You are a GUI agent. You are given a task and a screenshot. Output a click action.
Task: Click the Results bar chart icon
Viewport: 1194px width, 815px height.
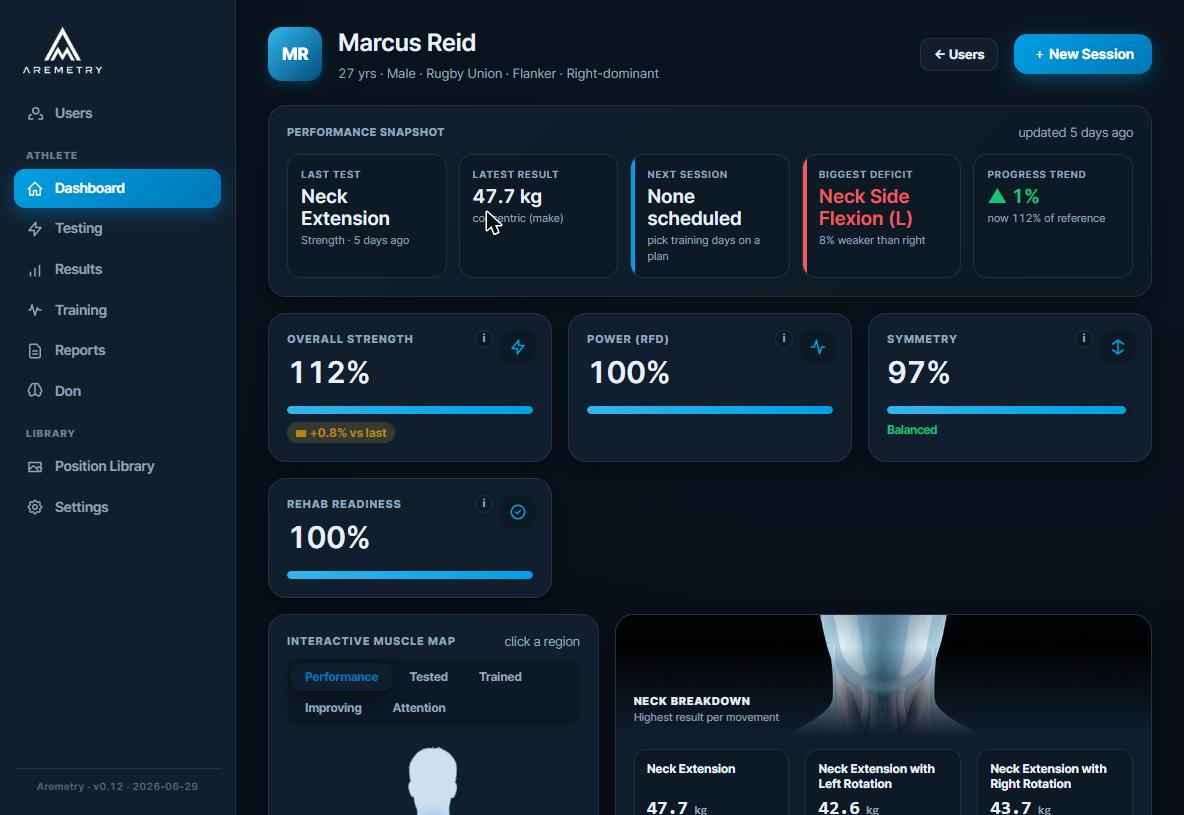tap(35, 270)
